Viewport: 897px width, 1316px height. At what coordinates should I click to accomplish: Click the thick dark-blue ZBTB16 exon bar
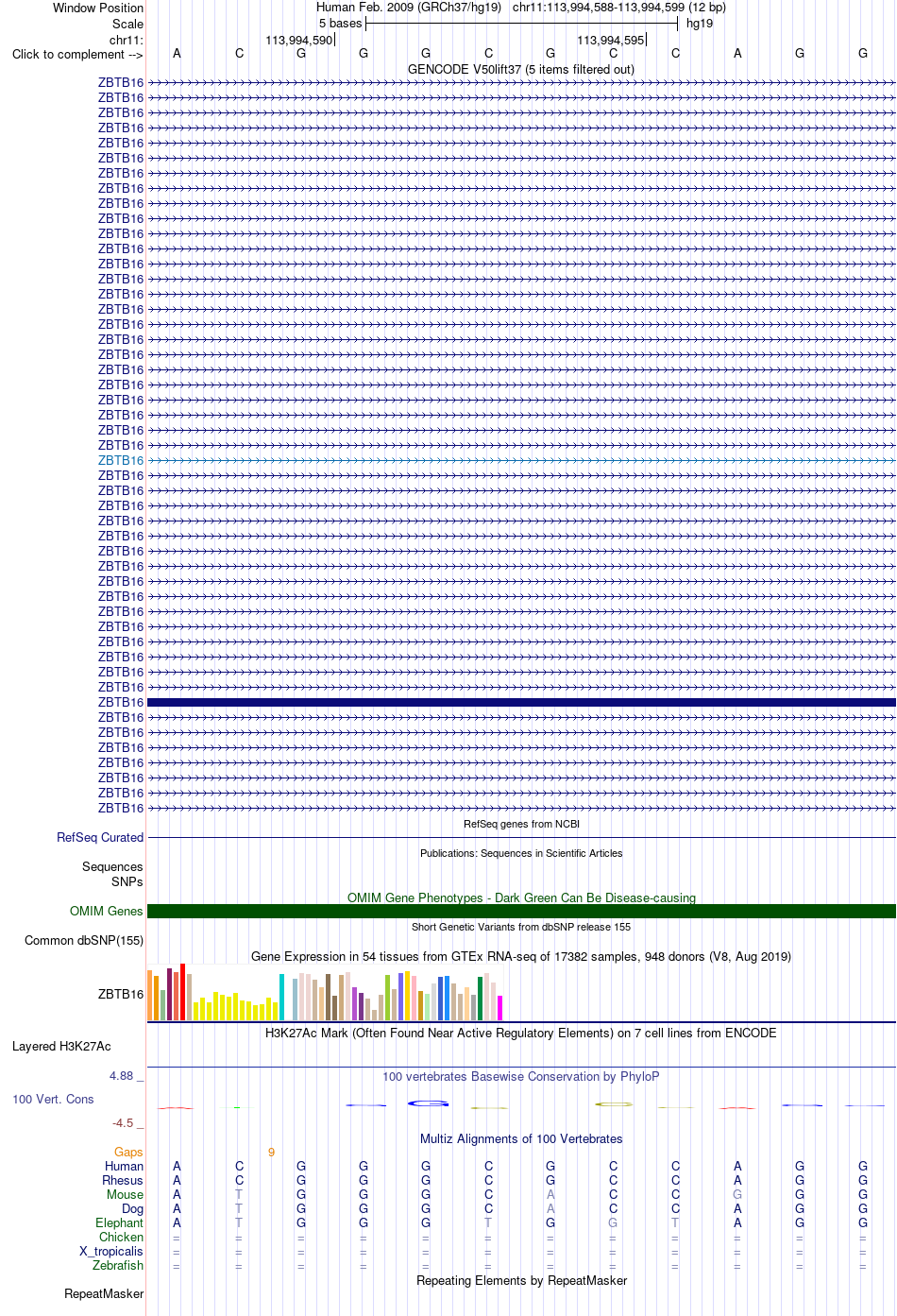(521, 702)
